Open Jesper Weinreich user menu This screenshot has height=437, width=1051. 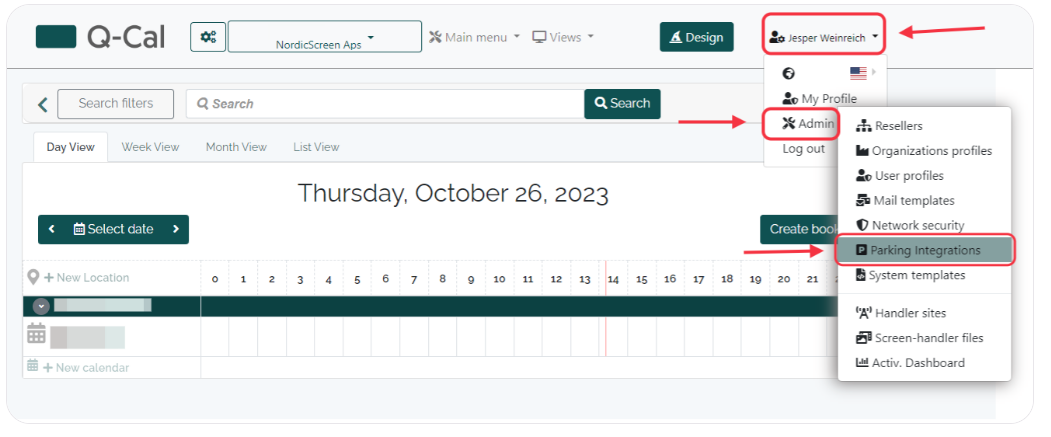tap(824, 38)
